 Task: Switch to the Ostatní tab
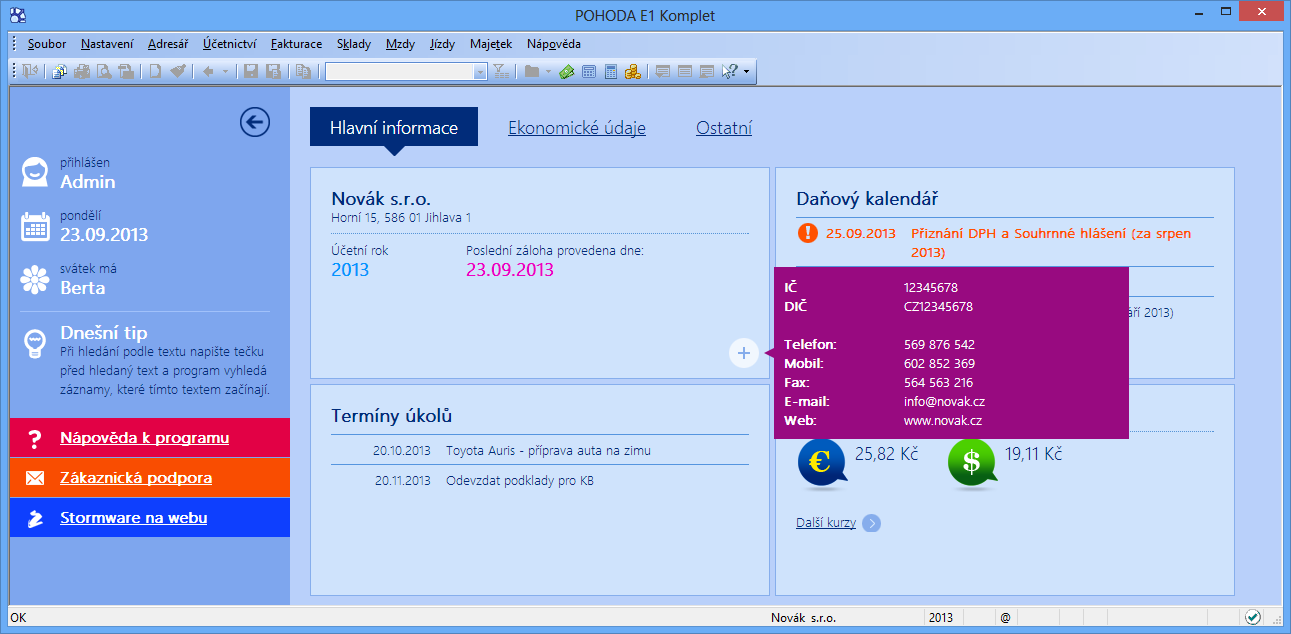pyautogui.click(x=724, y=127)
